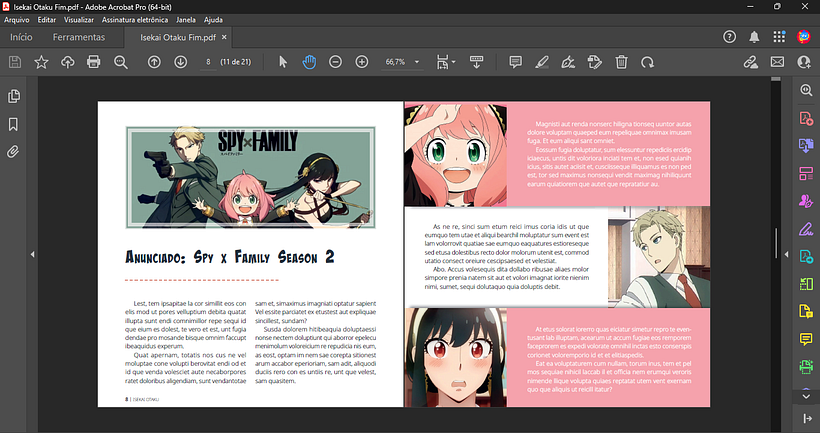Open the bookmarks panel
The height and width of the screenshot is (433, 820).
tap(14, 124)
